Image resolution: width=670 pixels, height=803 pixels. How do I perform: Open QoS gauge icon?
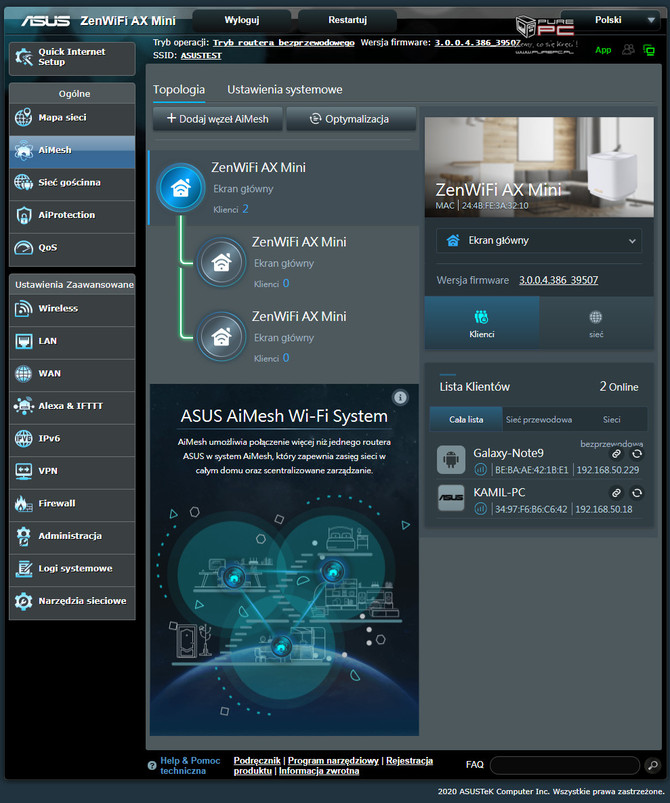click(24, 247)
